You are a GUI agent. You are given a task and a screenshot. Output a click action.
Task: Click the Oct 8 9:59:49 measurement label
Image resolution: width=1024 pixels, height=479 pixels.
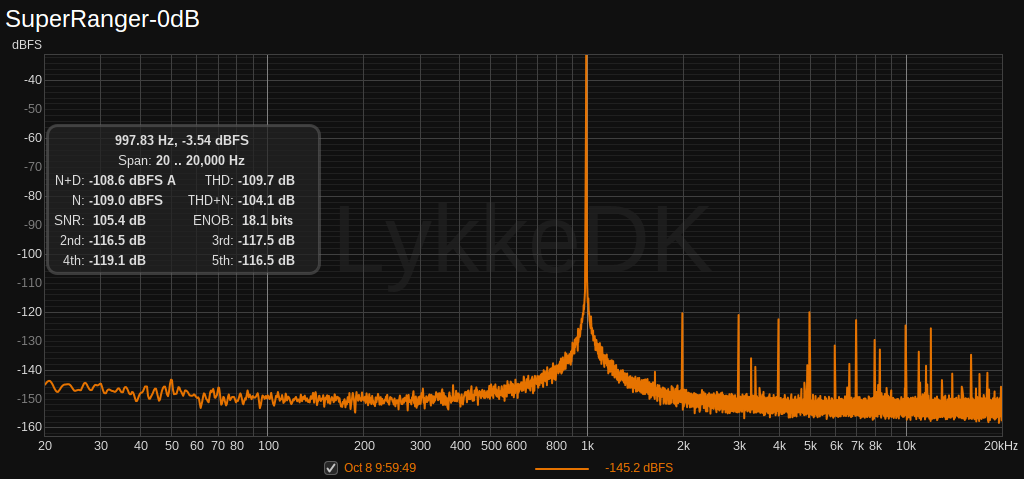tap(380, 468)
